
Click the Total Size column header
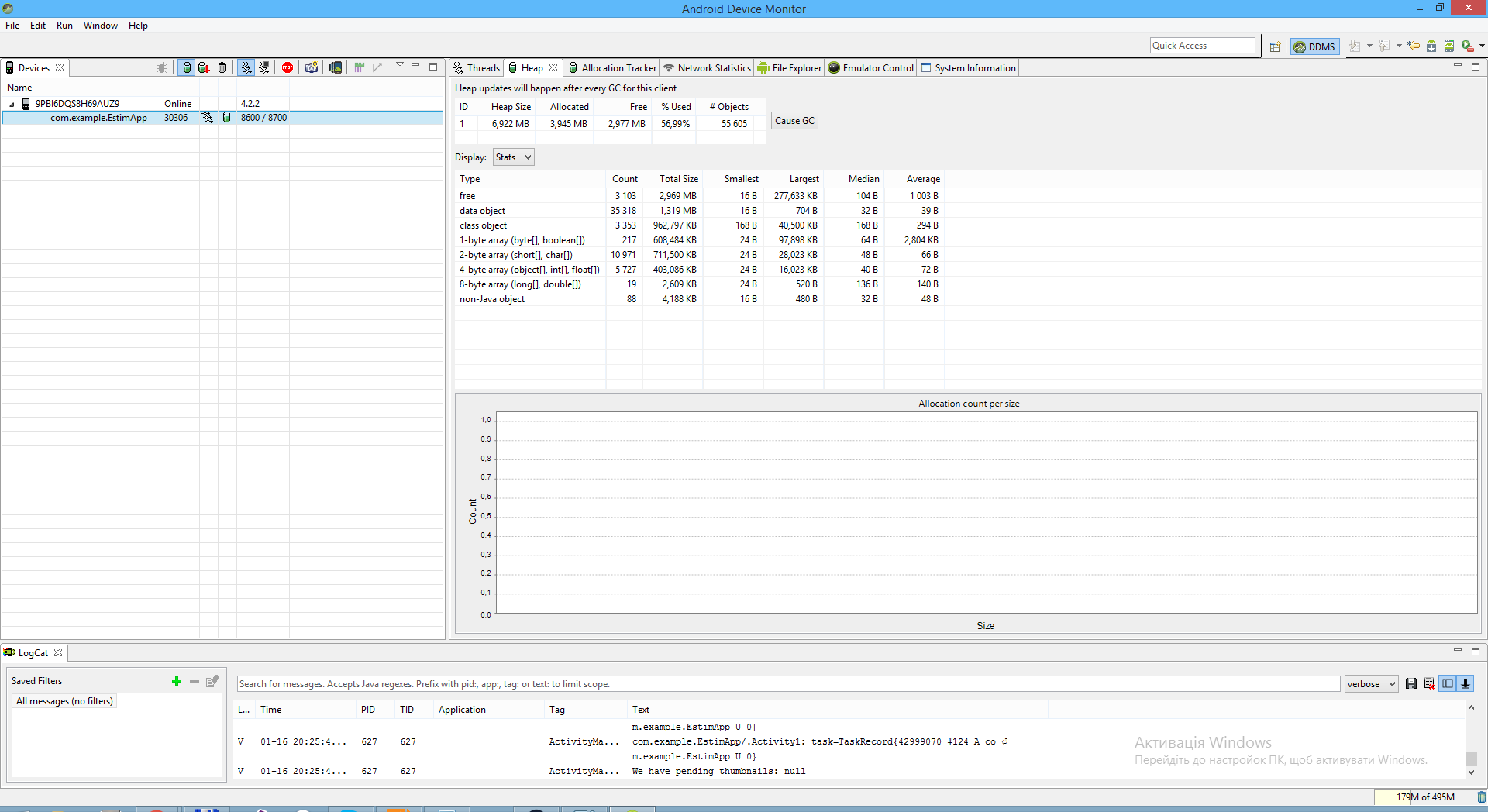click(x=673, y=179)
